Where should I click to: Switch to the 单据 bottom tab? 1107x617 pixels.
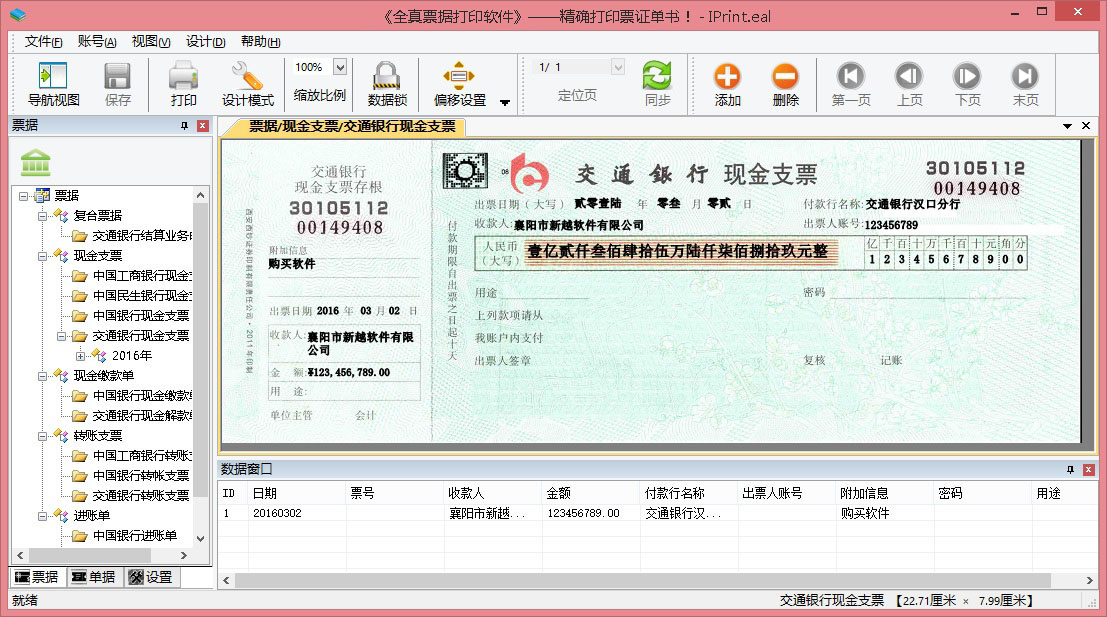(x=93, y=577)
